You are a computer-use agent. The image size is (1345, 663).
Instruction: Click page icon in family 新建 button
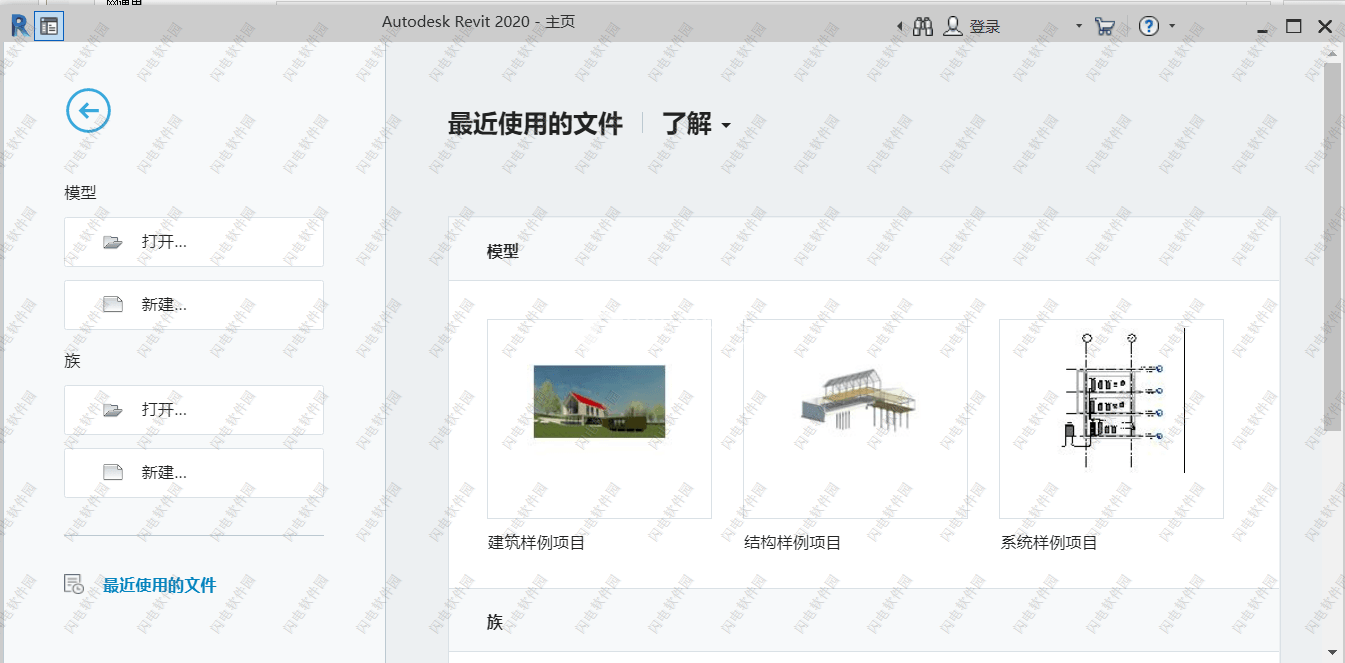(112, 473)
